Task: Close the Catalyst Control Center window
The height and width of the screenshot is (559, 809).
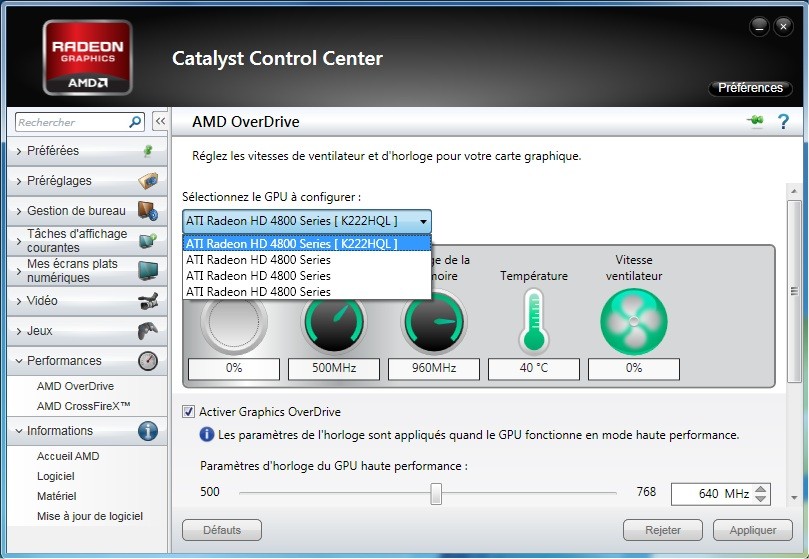Action: (x=783, y=26)
